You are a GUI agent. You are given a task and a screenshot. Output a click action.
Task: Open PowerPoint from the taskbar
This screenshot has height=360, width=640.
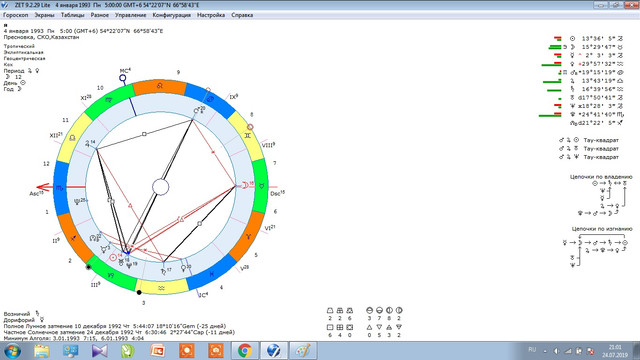tap(158, 351)
